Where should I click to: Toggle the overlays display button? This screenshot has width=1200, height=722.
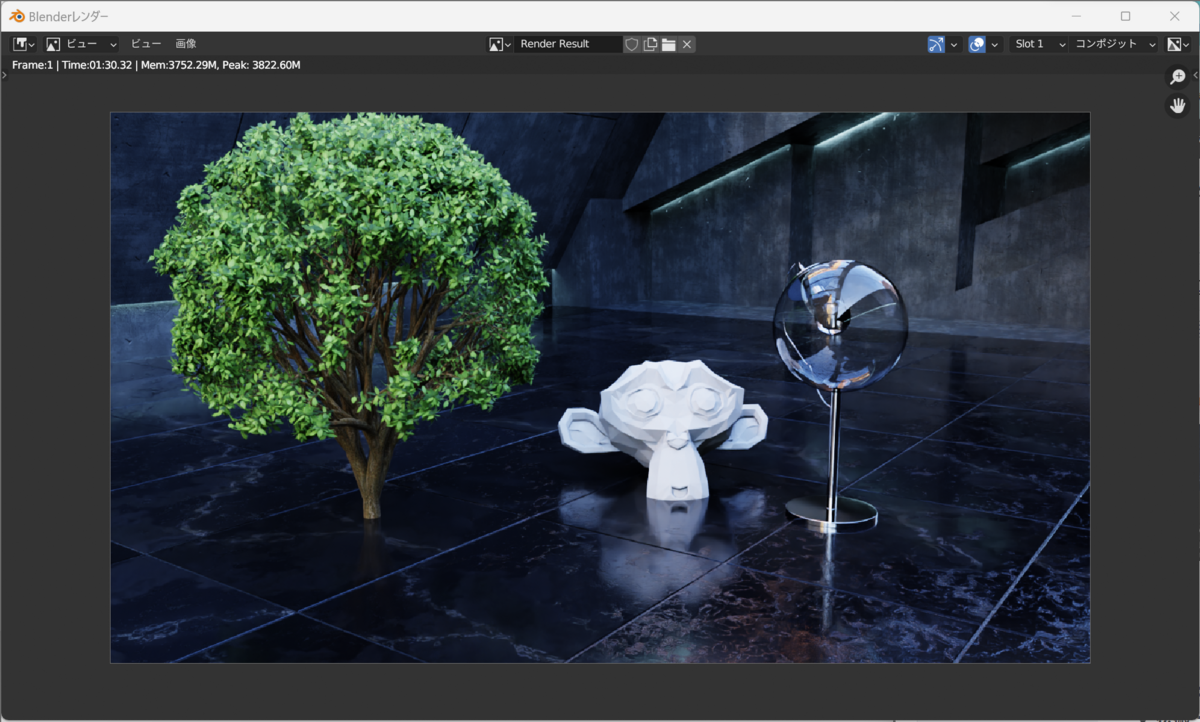click(x=977, y=44)
